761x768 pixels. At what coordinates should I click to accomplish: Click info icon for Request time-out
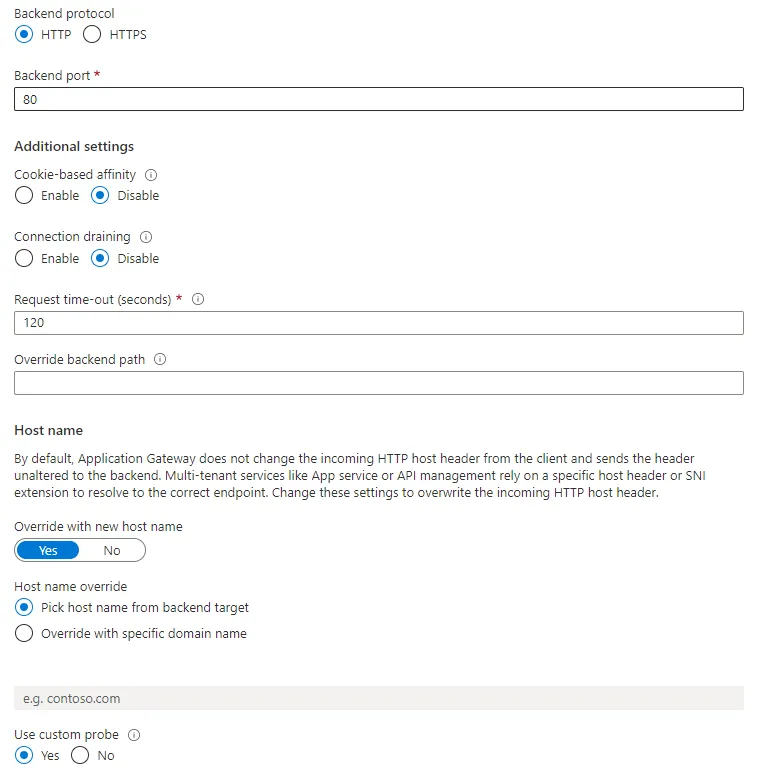coord(198,299)
